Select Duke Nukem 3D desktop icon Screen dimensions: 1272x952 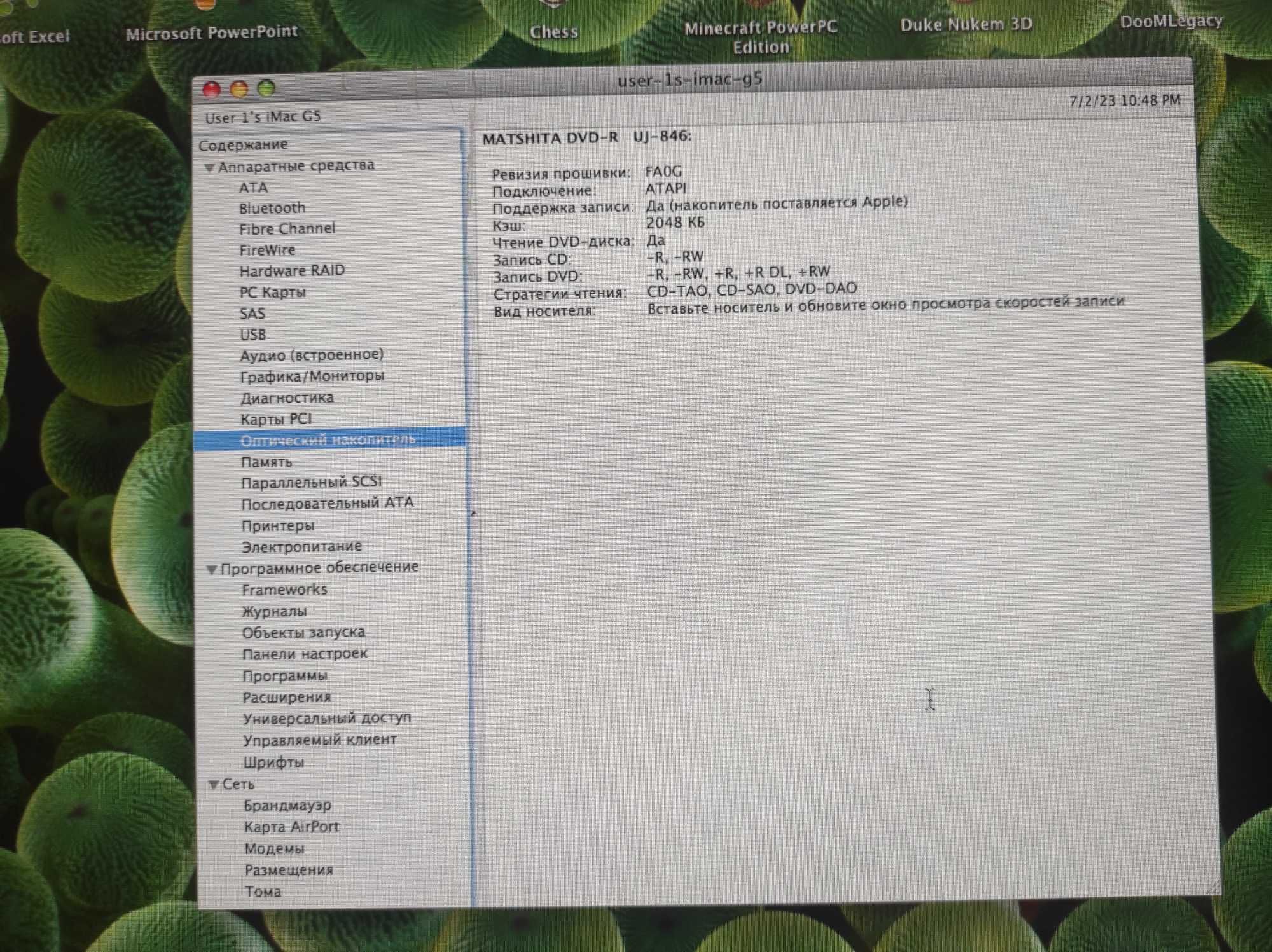pyautogui.click(x=966, y=25)
